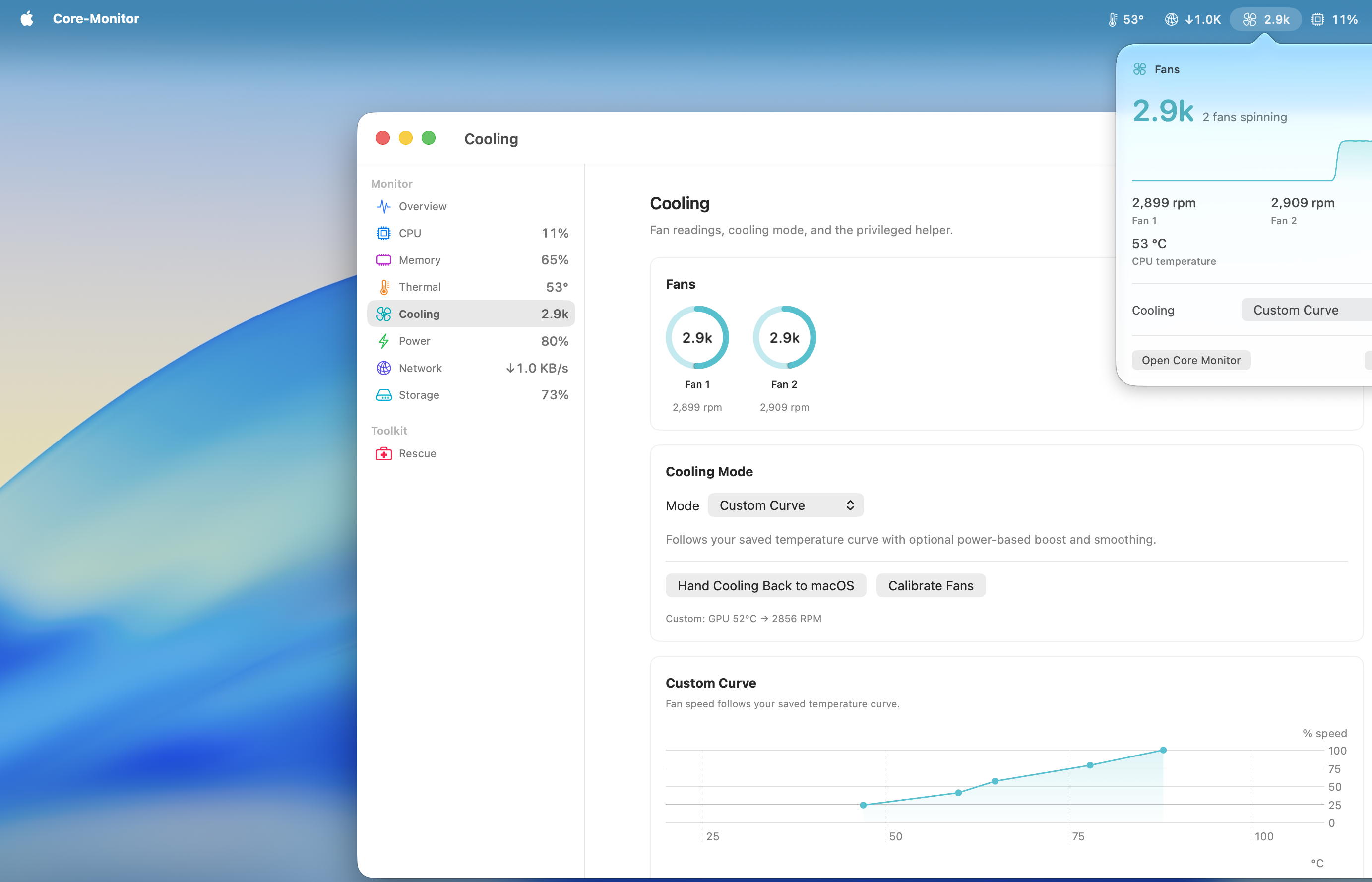The height and width of the screenshot is (882, 1372).
Task: Select the curve point near 50% speed
Action: (x=995, y=781)
